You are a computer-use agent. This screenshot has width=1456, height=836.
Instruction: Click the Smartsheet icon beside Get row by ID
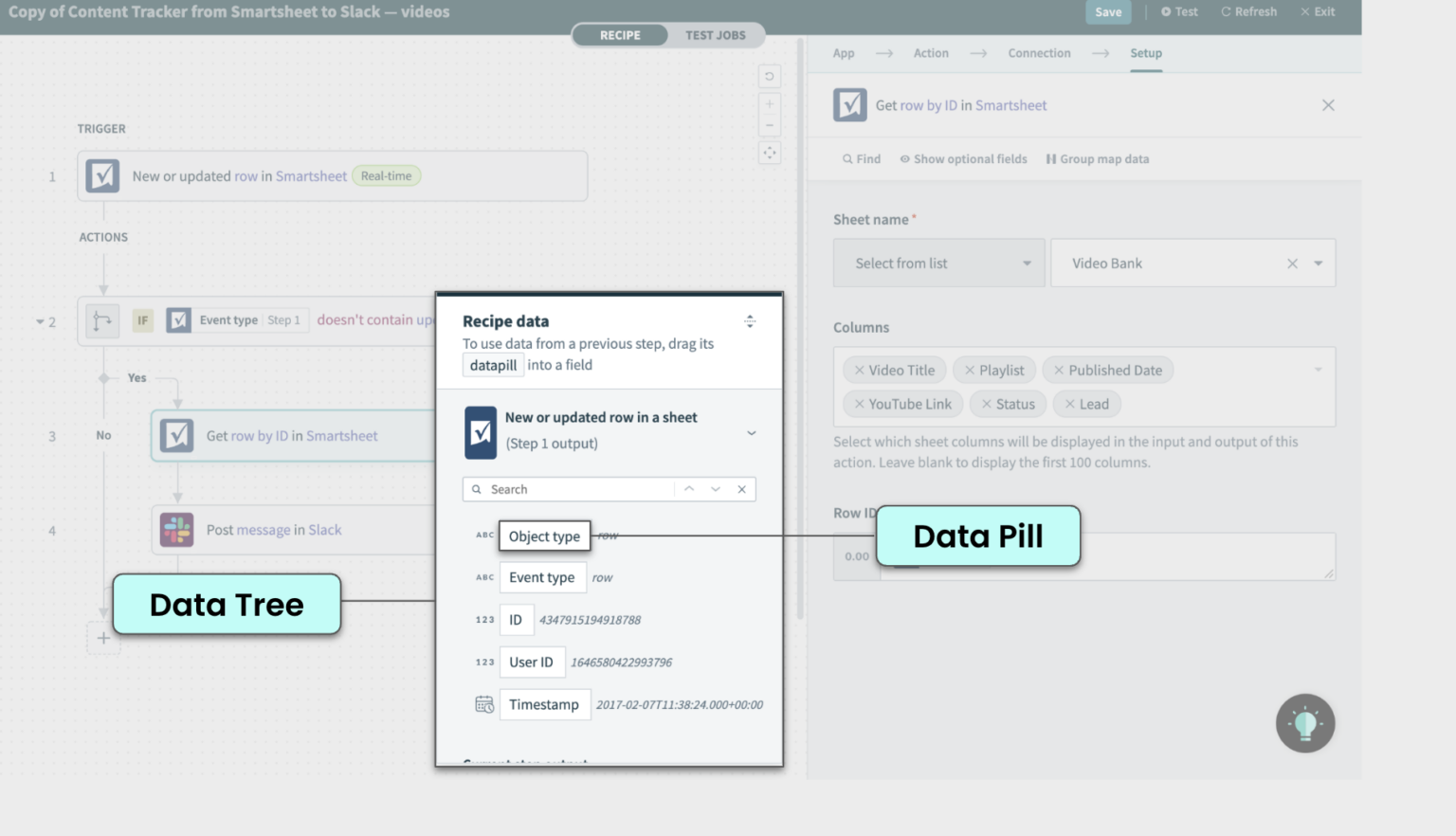click(176, 435)
